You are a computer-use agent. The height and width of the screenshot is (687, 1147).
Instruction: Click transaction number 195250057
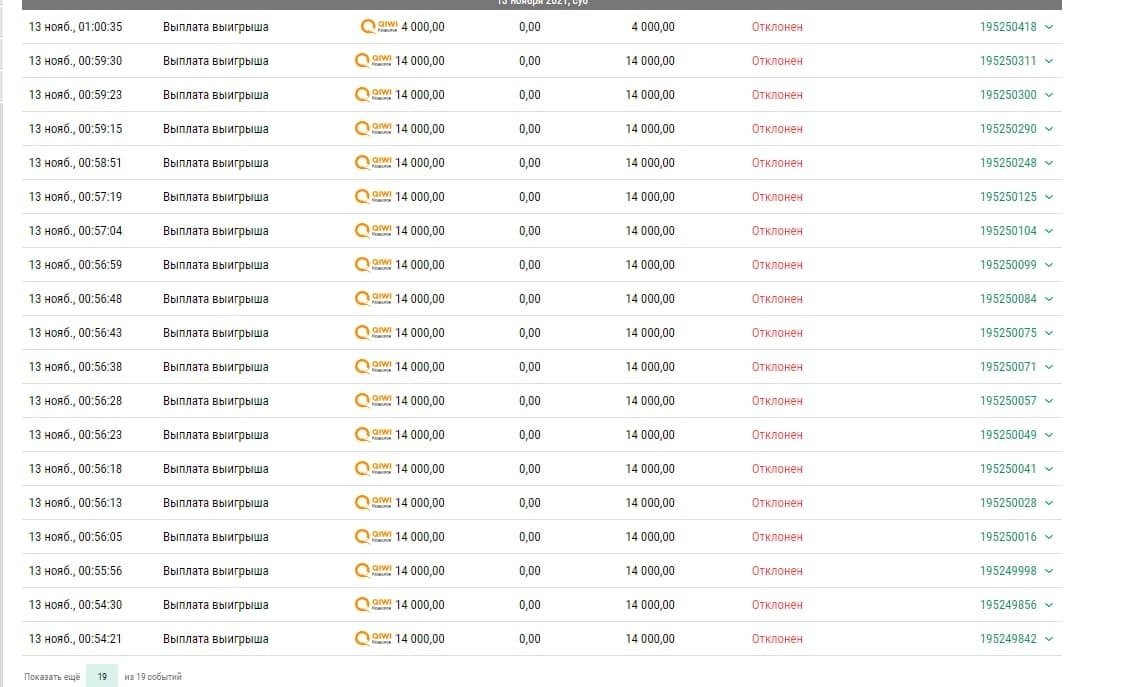[x=1008, y=401]
